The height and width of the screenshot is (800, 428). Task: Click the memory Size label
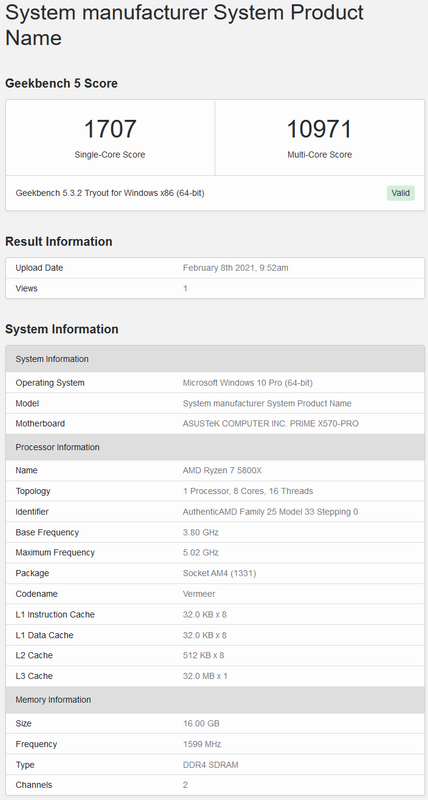tap(23, 723)
